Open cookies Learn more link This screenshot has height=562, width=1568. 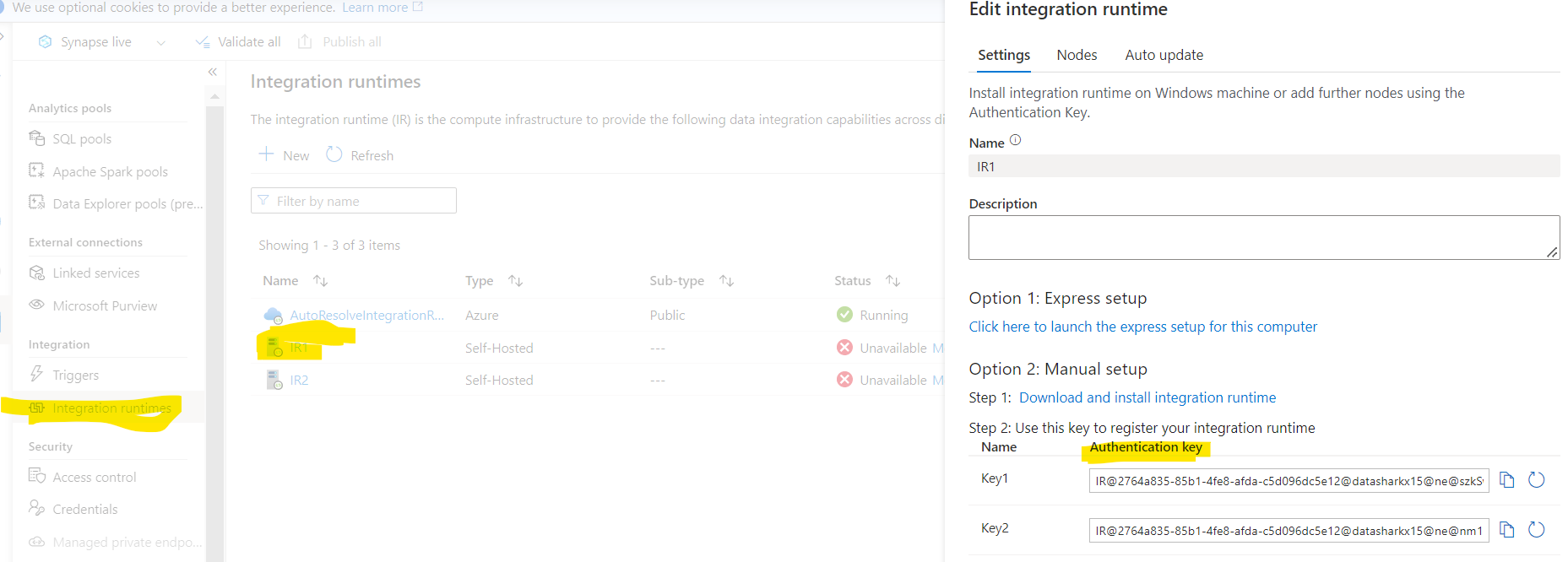tap(383, 8)
